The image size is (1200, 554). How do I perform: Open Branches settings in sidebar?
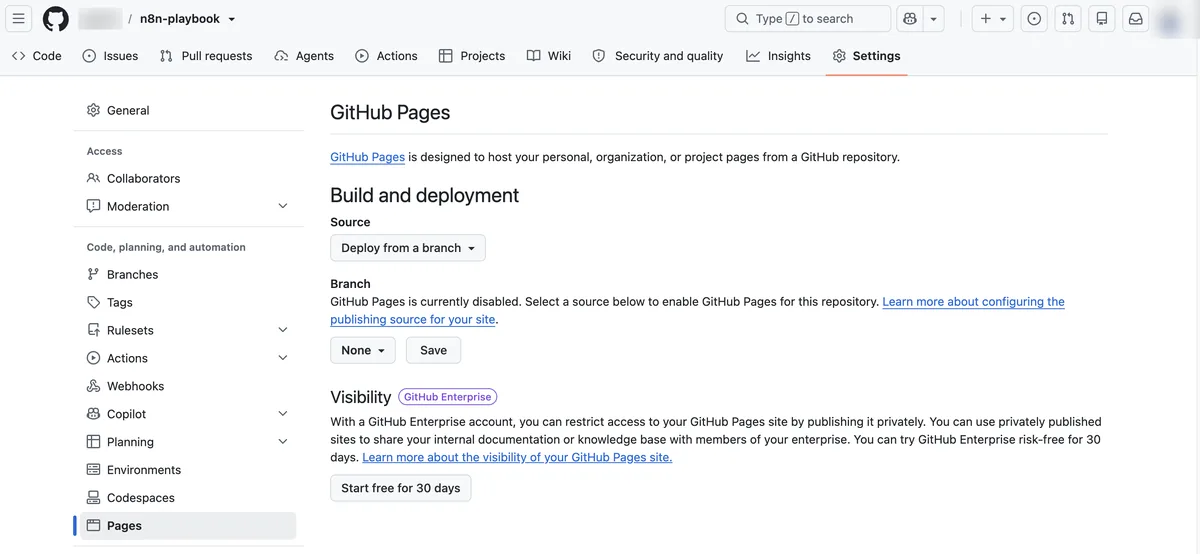[x=188, y=274]
